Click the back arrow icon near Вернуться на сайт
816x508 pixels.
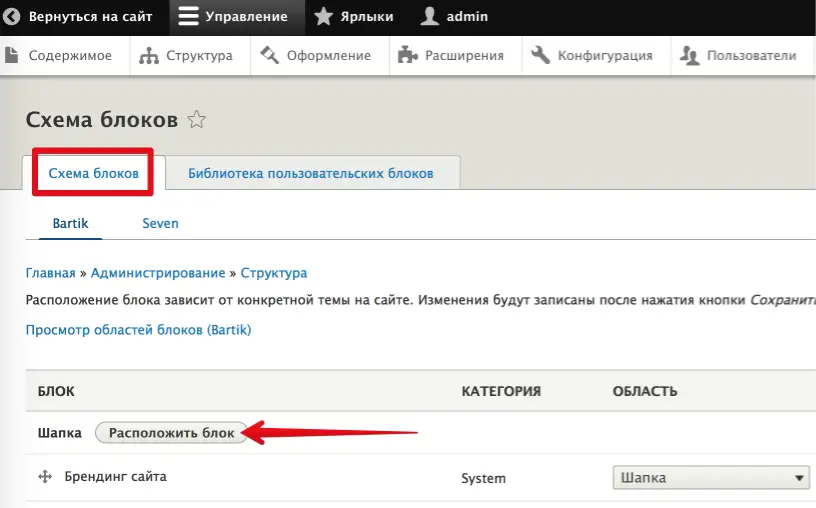[x=13, y=17]
